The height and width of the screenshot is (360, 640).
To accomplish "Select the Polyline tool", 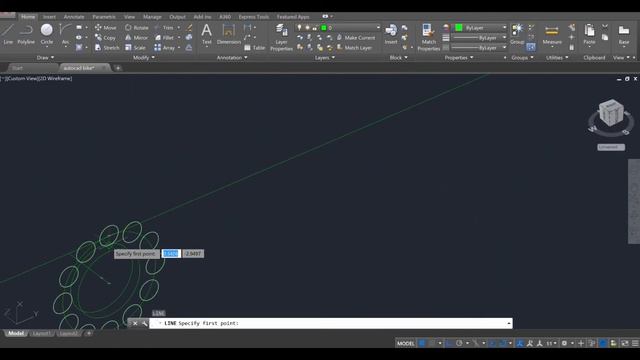I will coord(26,33).
